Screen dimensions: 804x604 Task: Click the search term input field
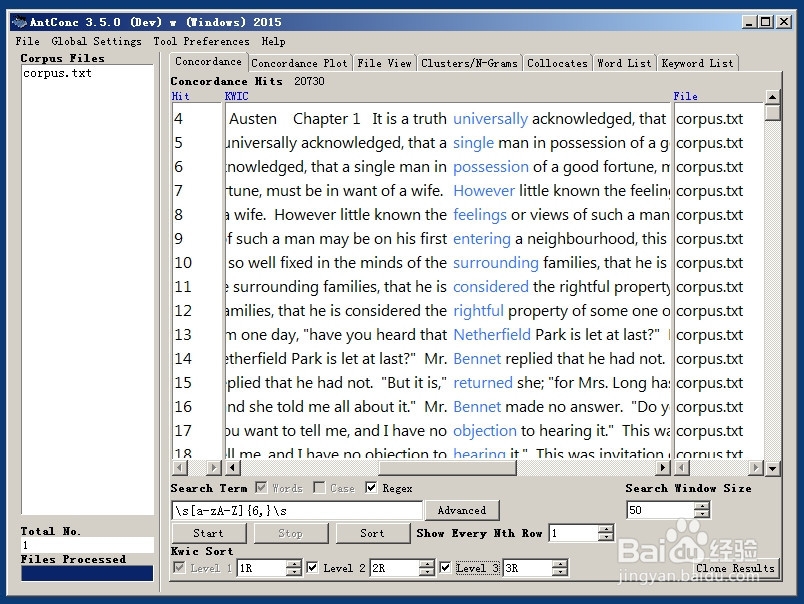click(x=297, y=510)
